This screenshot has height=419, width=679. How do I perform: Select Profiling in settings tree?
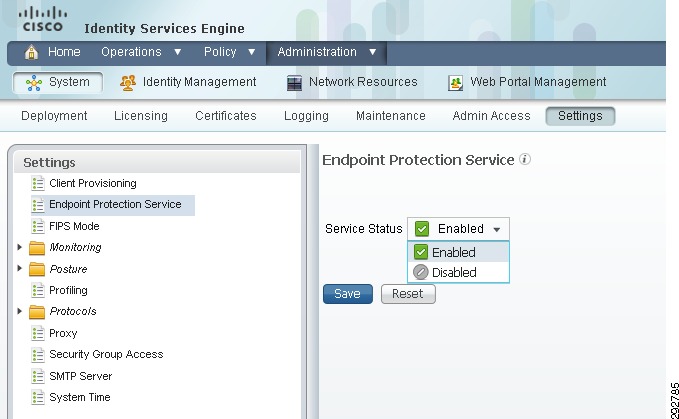click(68, 290)
